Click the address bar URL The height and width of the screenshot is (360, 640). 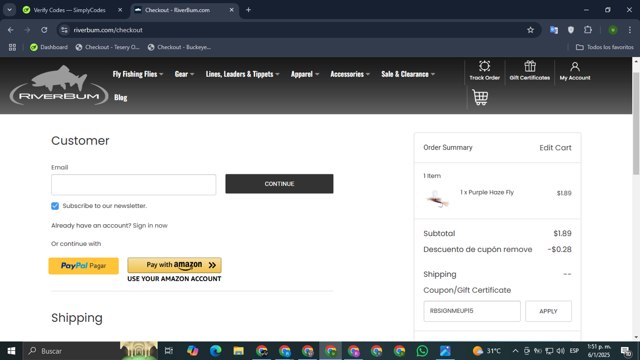[x=108, y=30]
